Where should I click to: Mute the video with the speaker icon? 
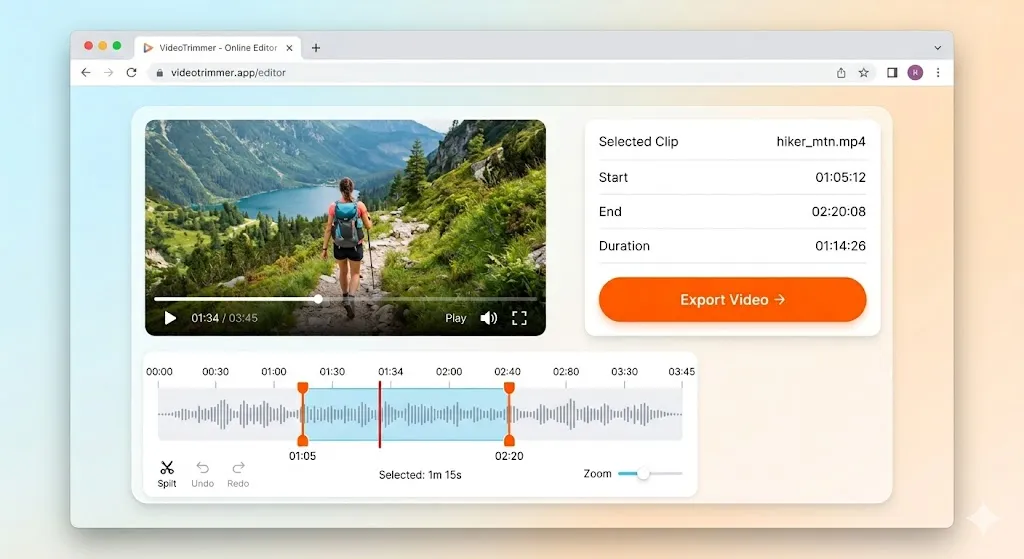coord(488,318)
